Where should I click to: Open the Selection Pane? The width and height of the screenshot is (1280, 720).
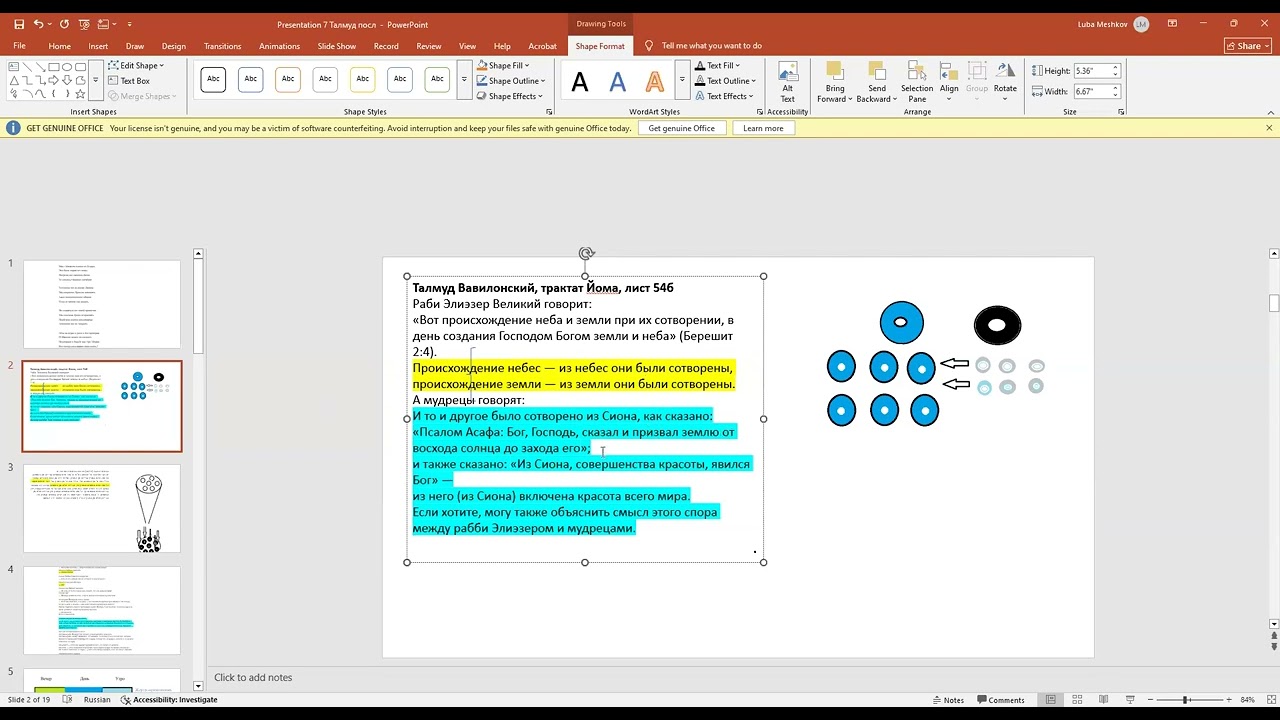(x=917, y=82)
